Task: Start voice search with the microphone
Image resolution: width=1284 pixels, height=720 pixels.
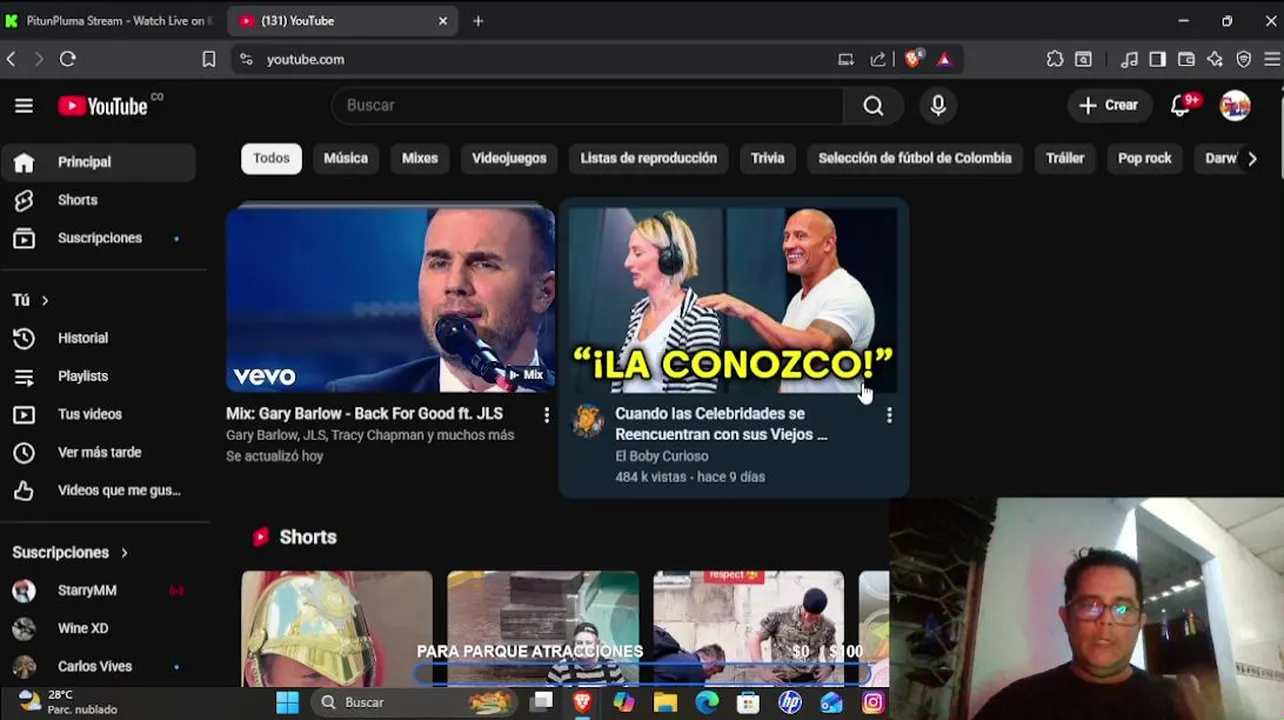Action: pyautogui.click(x=938, y=105)
